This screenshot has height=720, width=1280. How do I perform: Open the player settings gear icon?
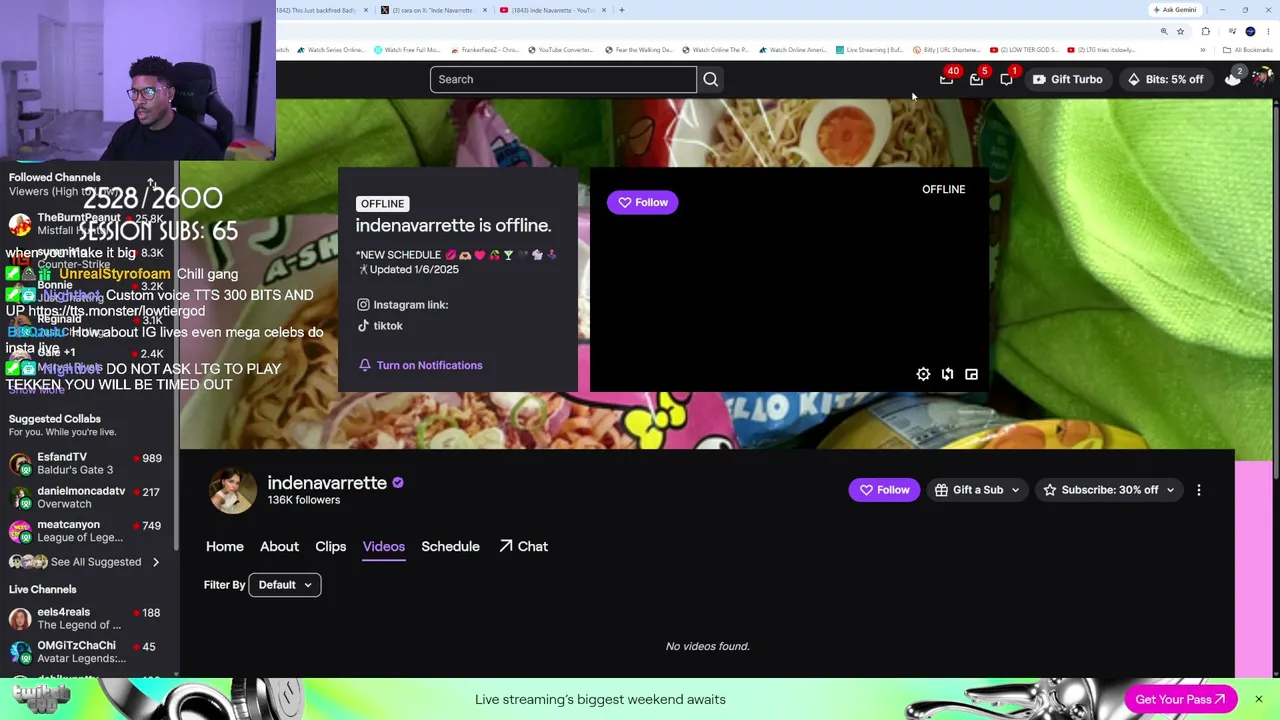(923, 374)
